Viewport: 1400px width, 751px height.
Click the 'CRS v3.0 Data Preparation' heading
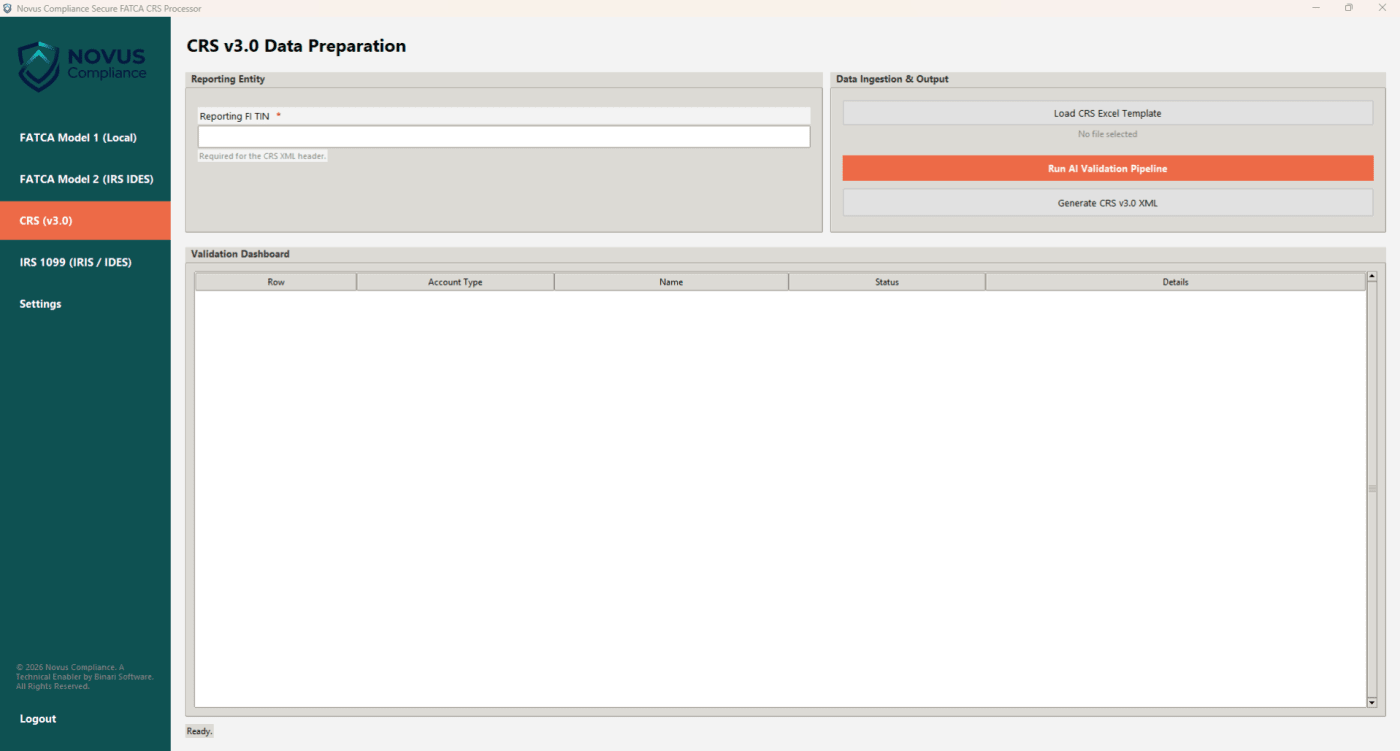[x=296, y=46]
